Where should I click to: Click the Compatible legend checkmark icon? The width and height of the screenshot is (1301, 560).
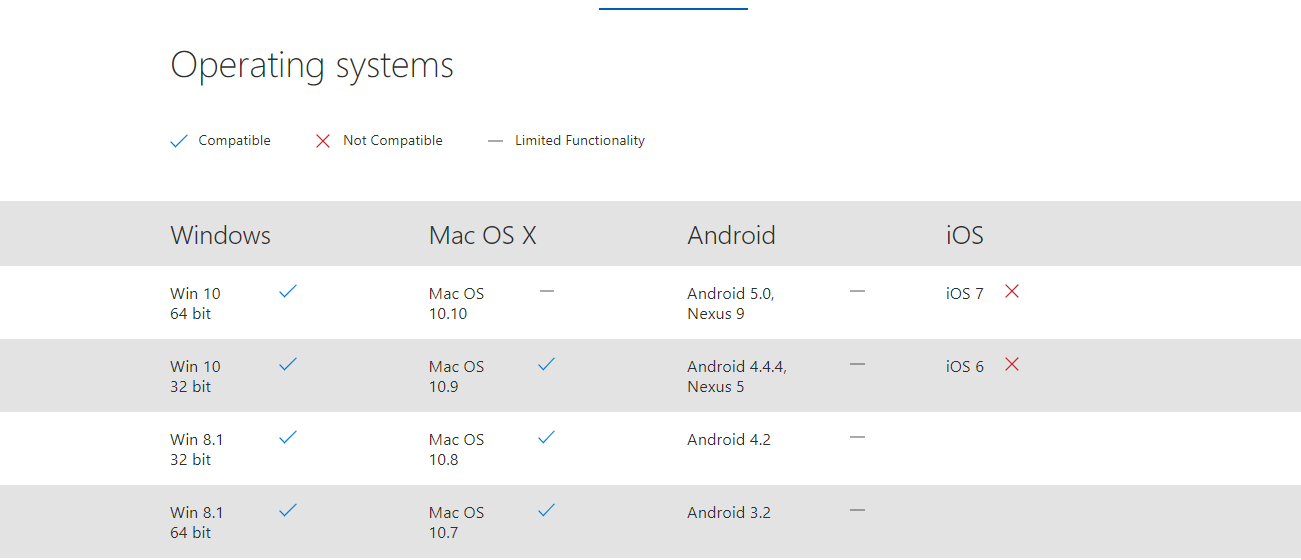click(x=179, y=141)
